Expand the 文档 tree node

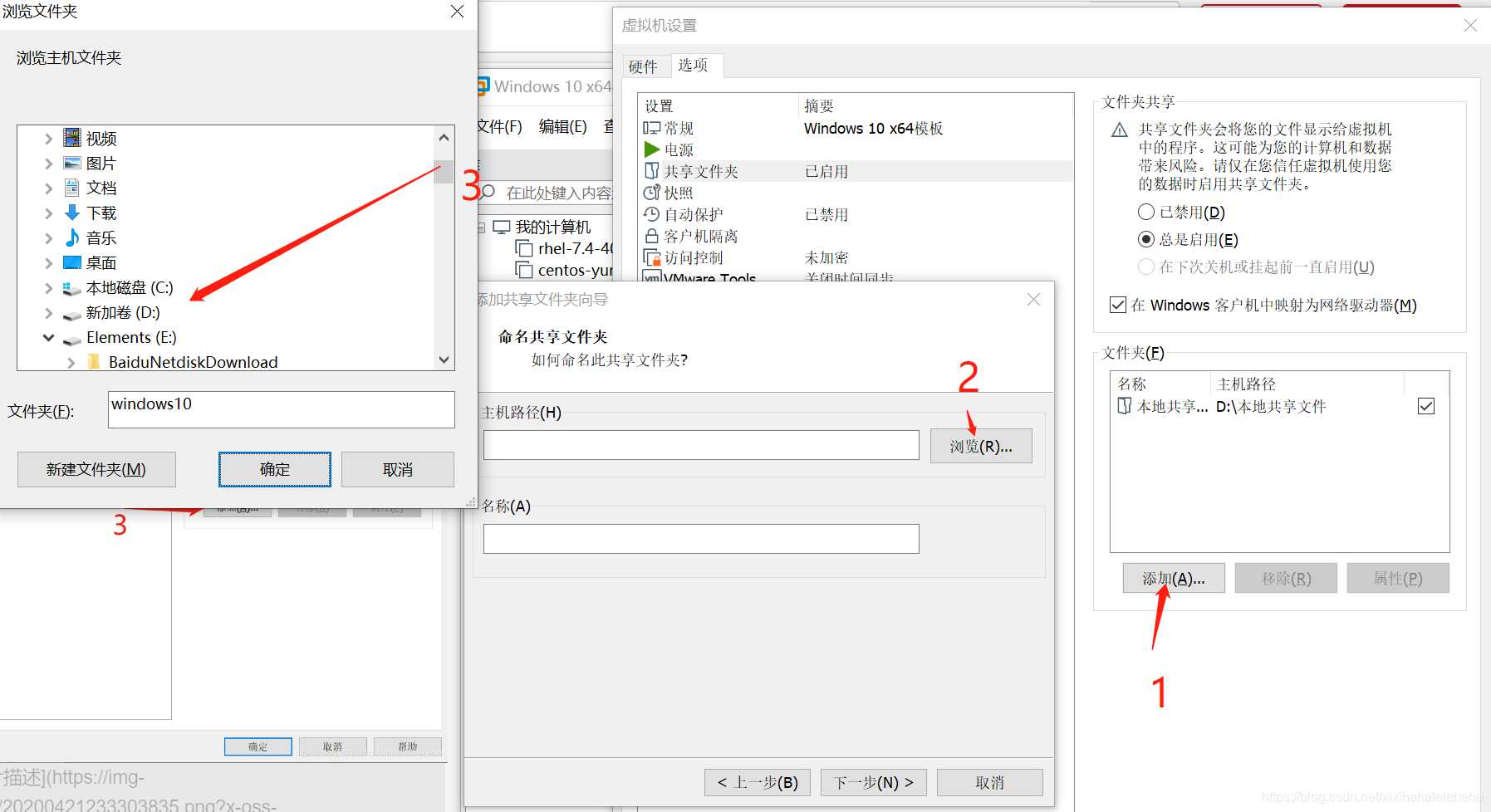(x=48, y=188)
